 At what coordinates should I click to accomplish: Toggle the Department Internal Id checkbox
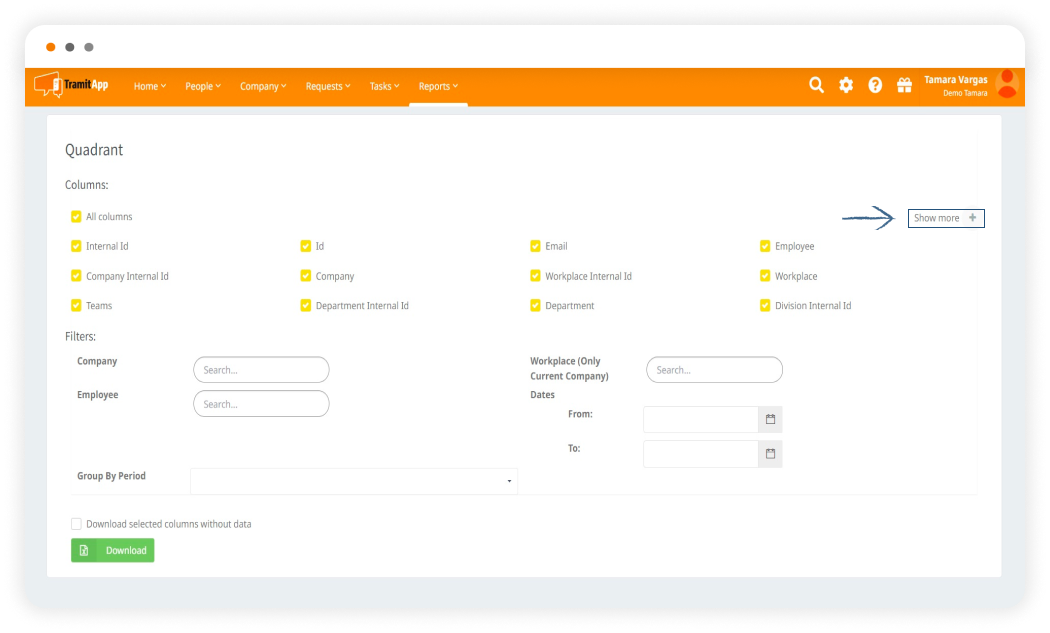[306, 306]
